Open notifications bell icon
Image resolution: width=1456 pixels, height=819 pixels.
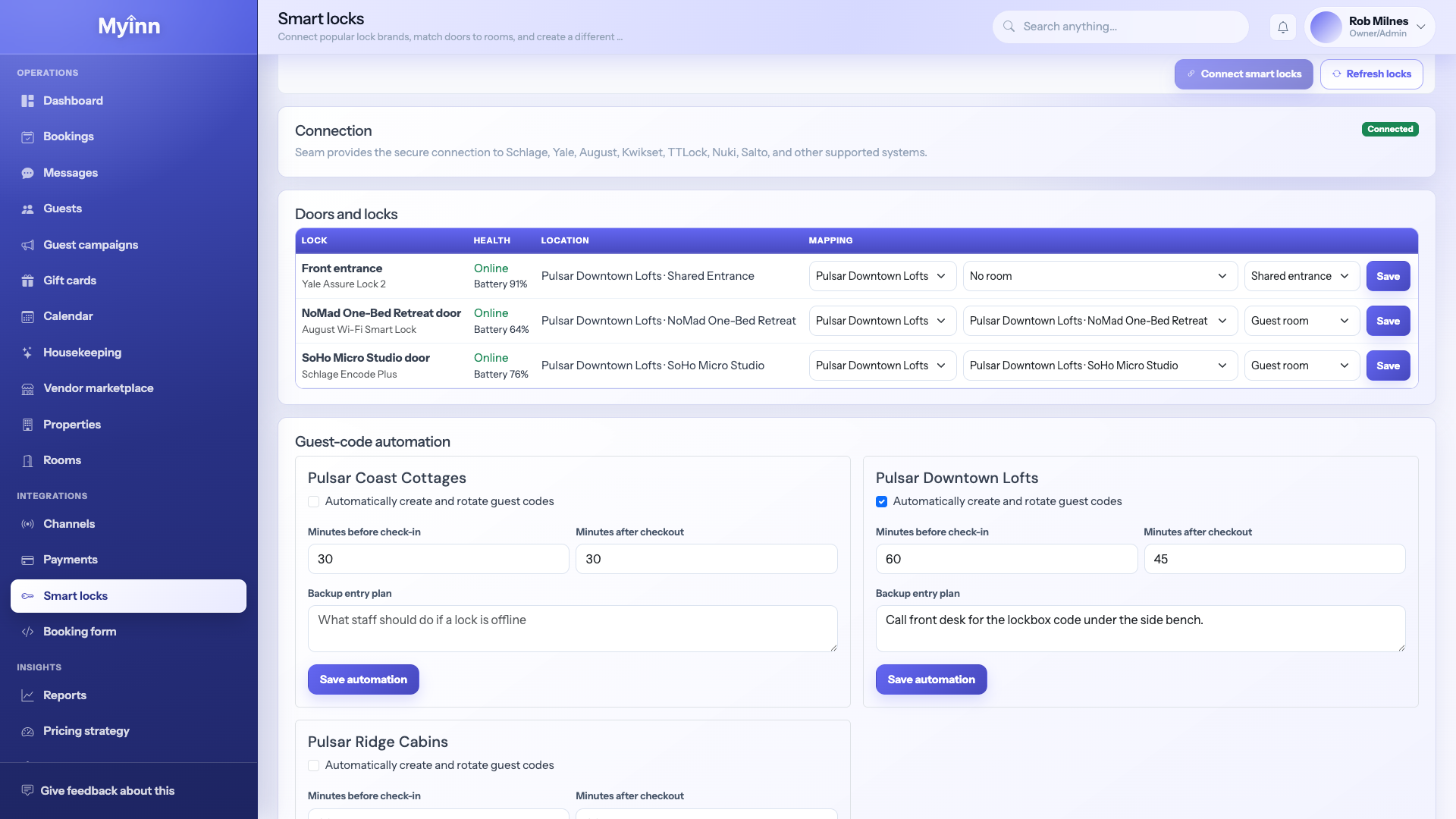pyautogui.click(x=1283, y=27)
